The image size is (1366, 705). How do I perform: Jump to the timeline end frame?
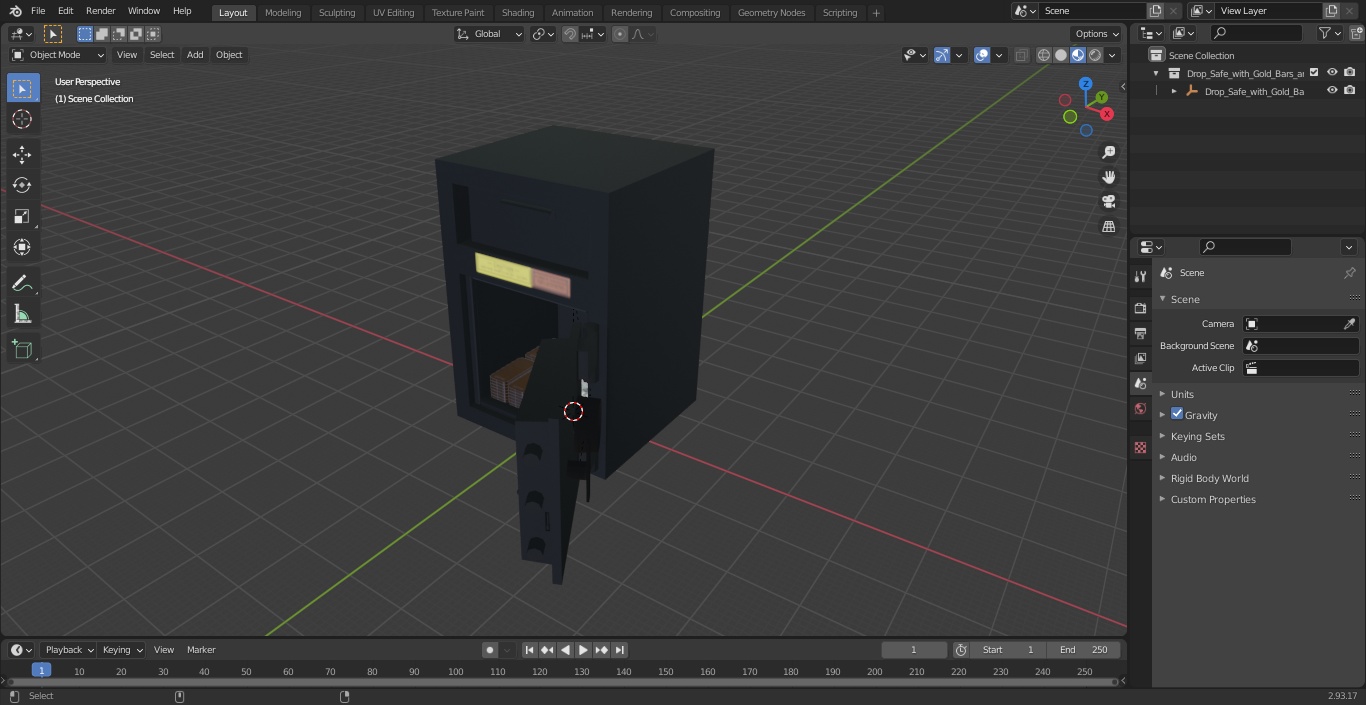click(x=620, y=650)
